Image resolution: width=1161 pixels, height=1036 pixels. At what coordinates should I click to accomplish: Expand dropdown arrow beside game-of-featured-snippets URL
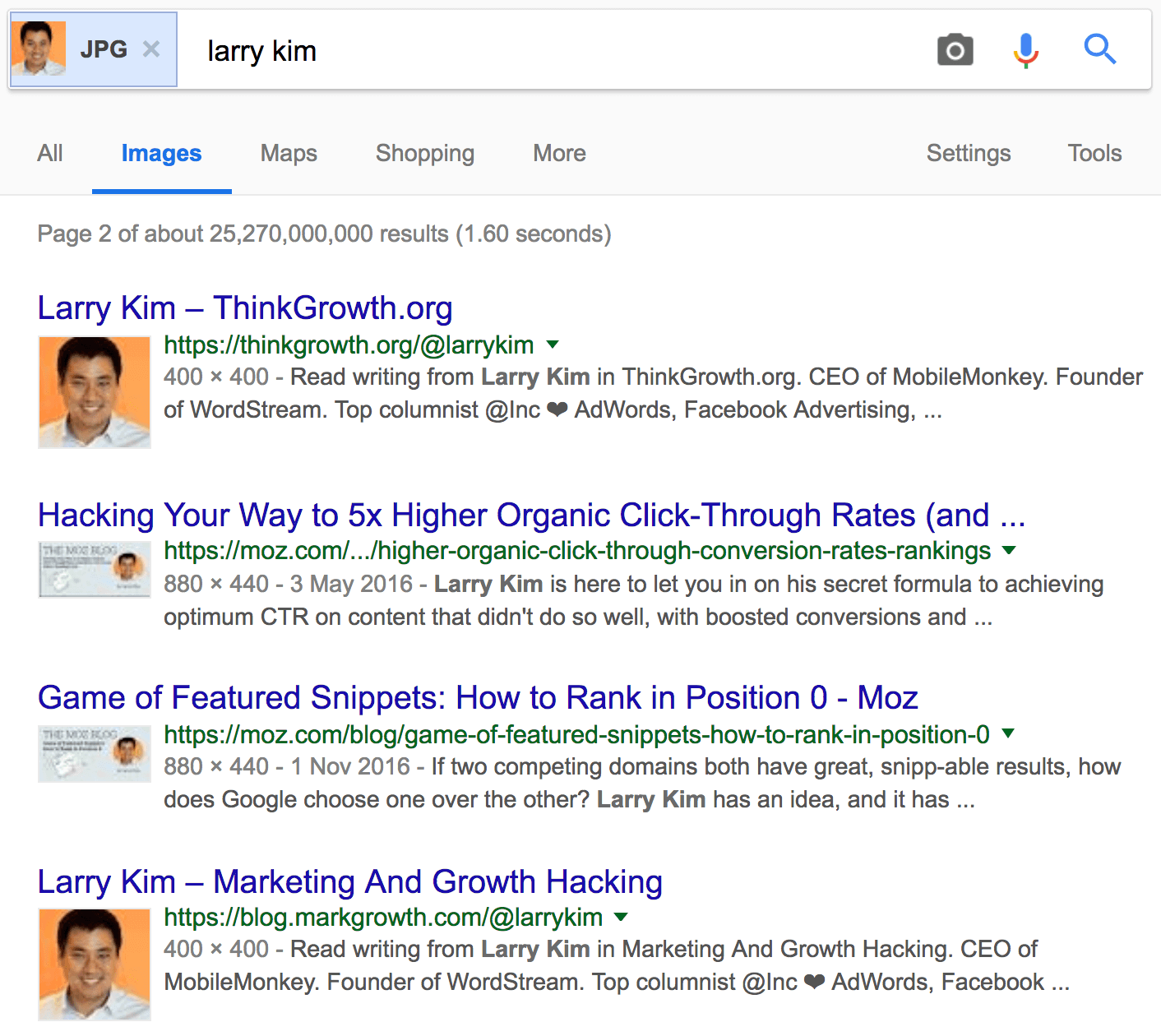point(1008,733)
